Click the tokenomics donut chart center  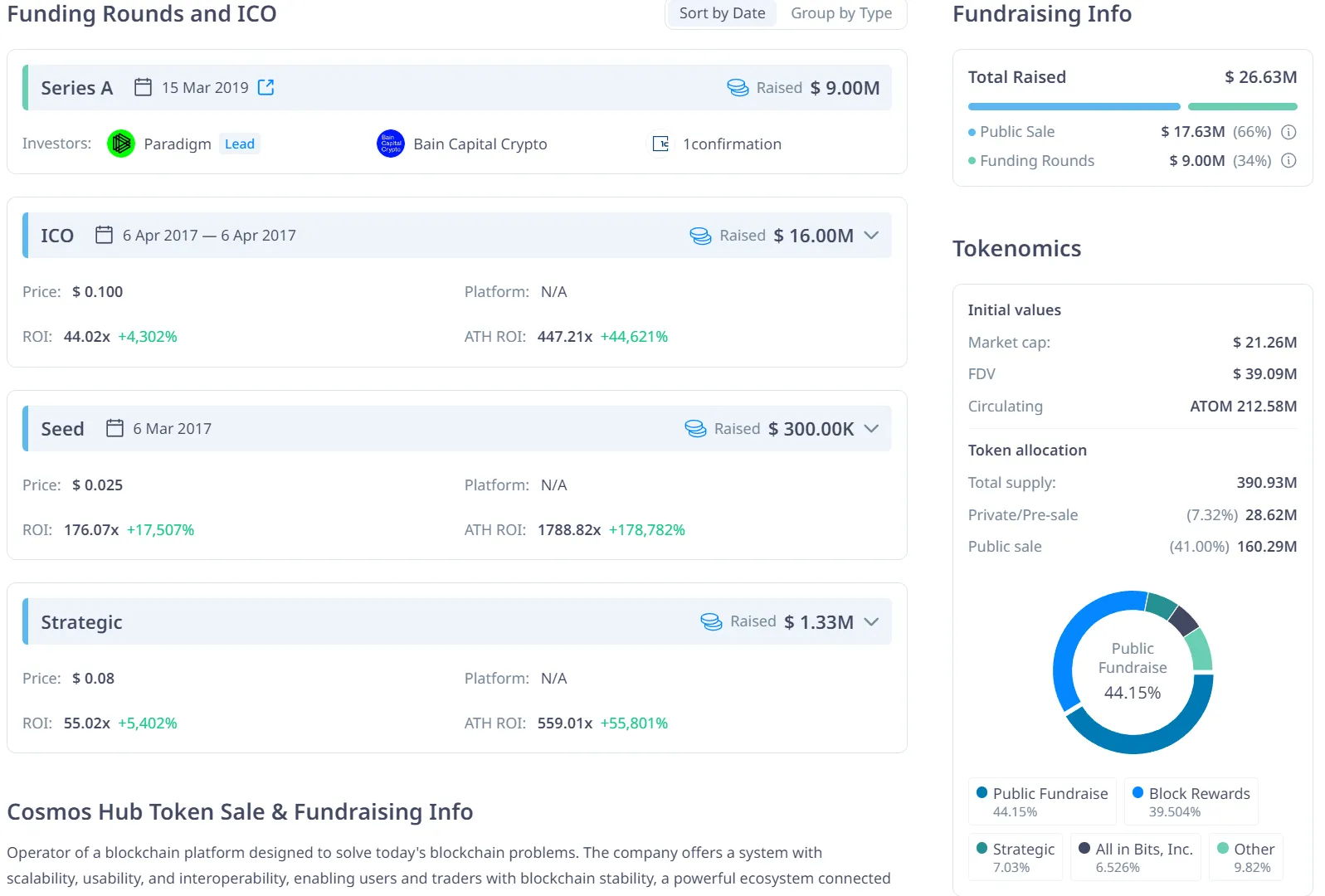pyautogui.click(x=1133, y=671)
